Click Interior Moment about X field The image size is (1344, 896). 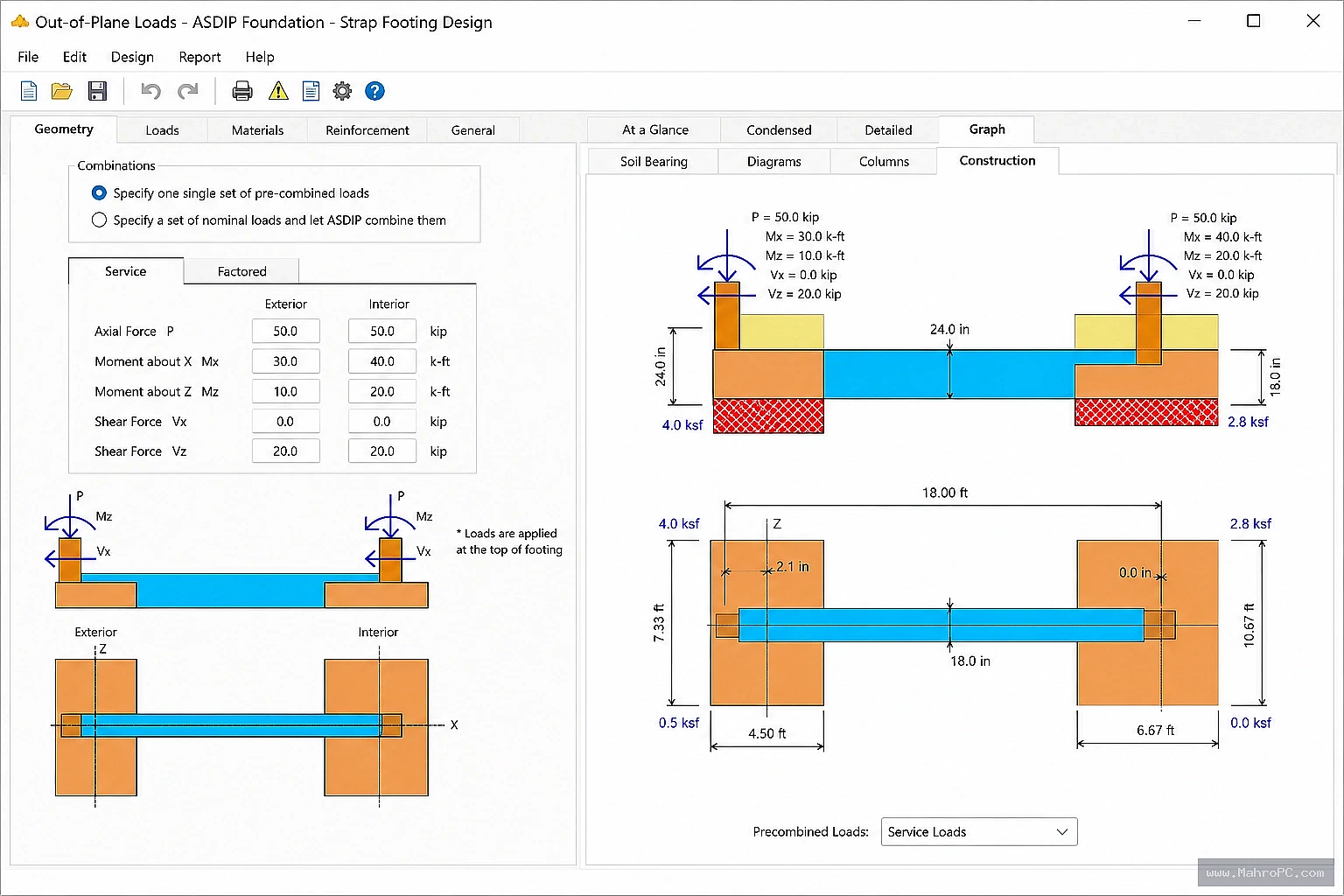pos(382,360)
